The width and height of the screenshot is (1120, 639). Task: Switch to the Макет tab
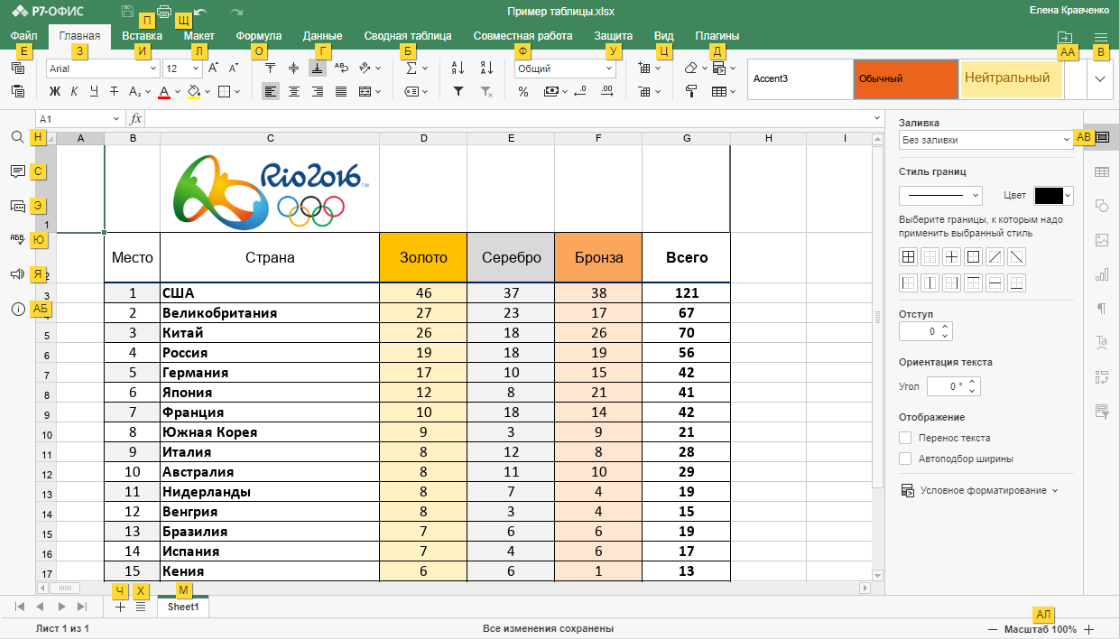coord(199,36)
